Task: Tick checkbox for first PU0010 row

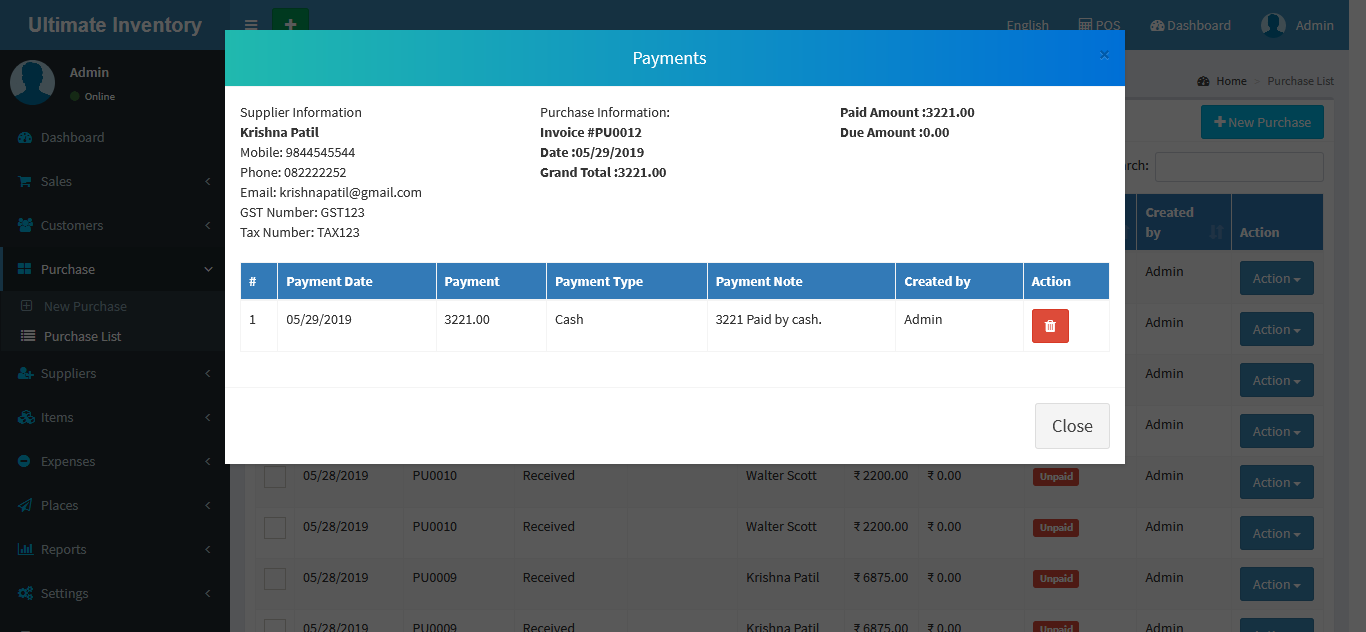Action: pyautogui.click(x=275, y=477)
